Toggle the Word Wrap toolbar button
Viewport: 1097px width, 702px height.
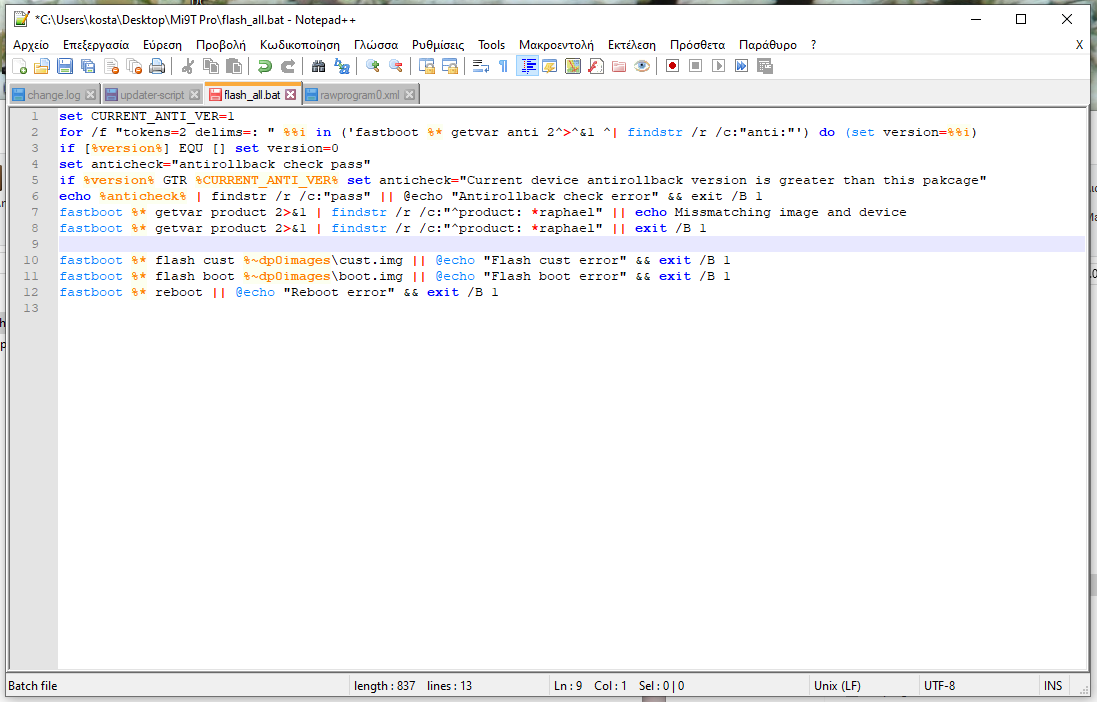[x=480, y=67]
